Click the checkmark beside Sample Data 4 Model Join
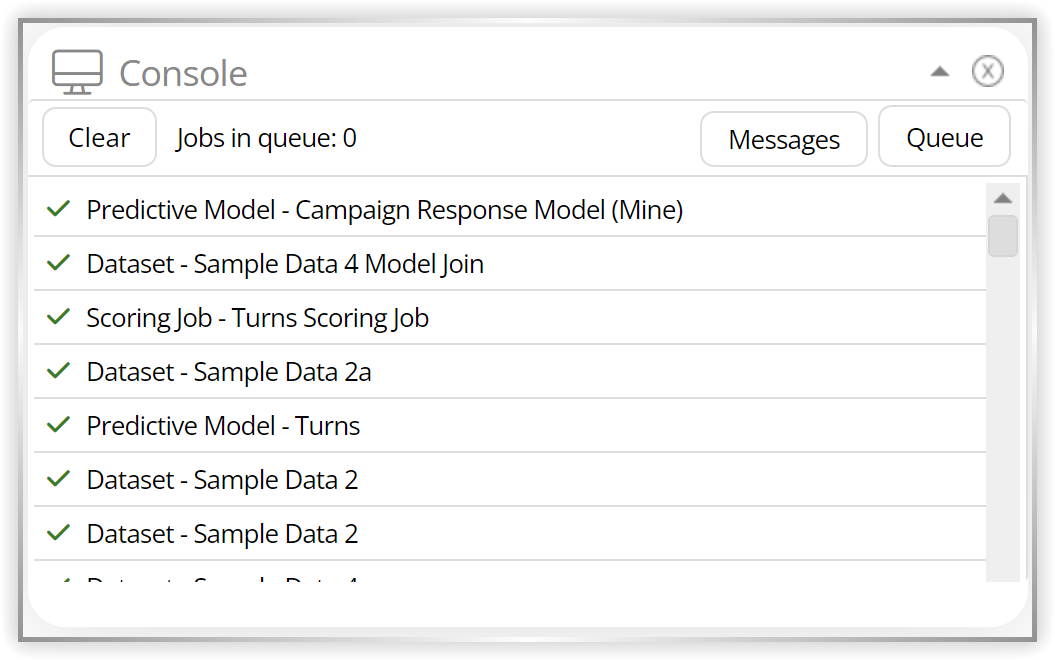Viewport: 1055px width, 660px height. (59, 263)
